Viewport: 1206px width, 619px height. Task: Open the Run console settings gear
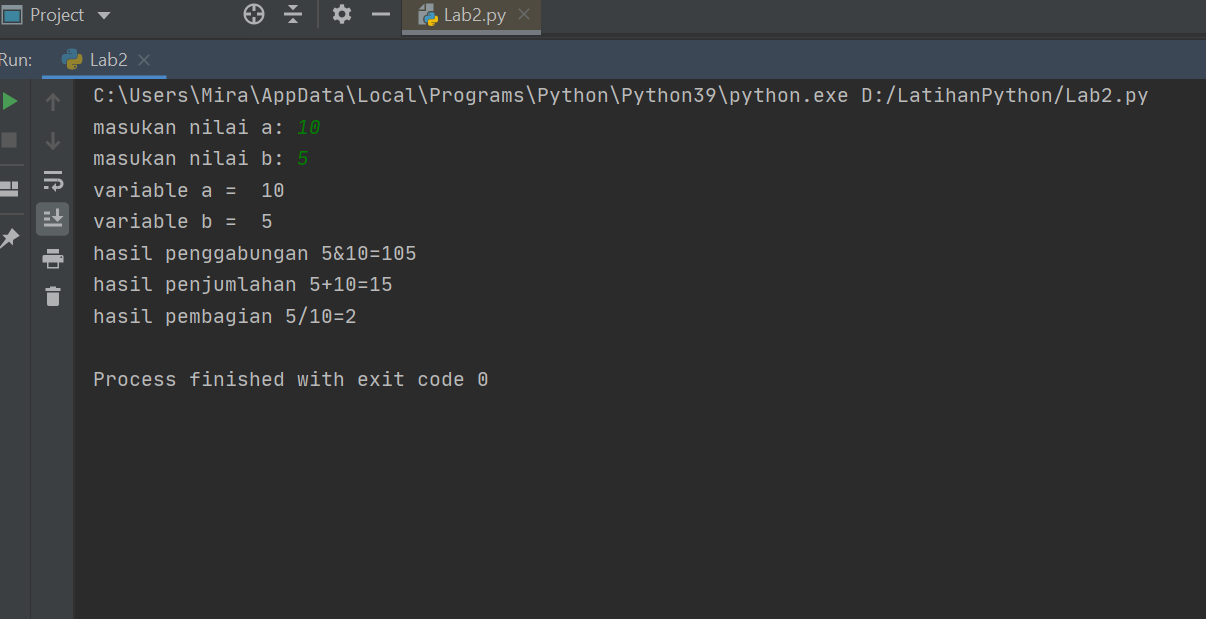coord(341,15)
